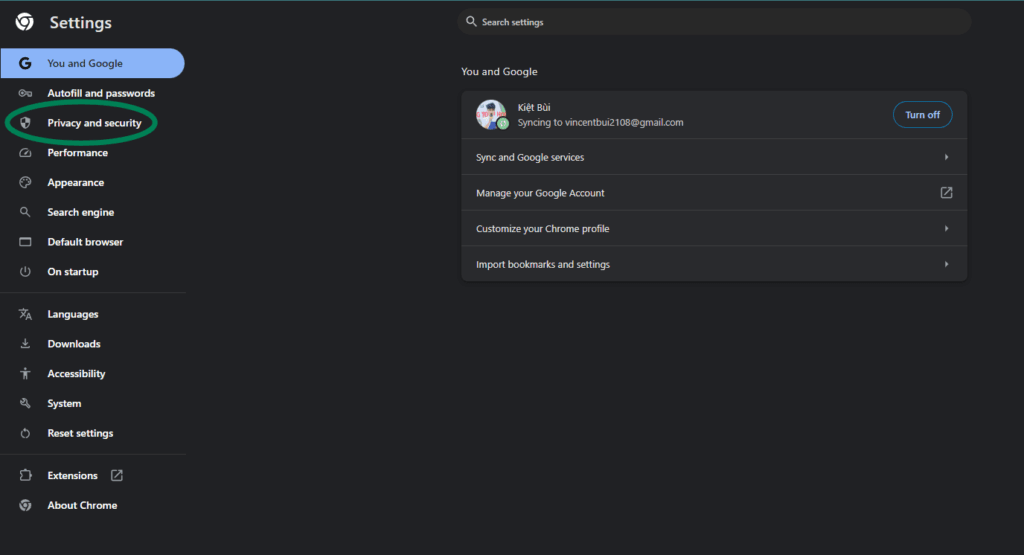The height and width of the screenshot is (555, 1024).
Task: Click the Reset settings icon
Action: click(x=25, y=433)
